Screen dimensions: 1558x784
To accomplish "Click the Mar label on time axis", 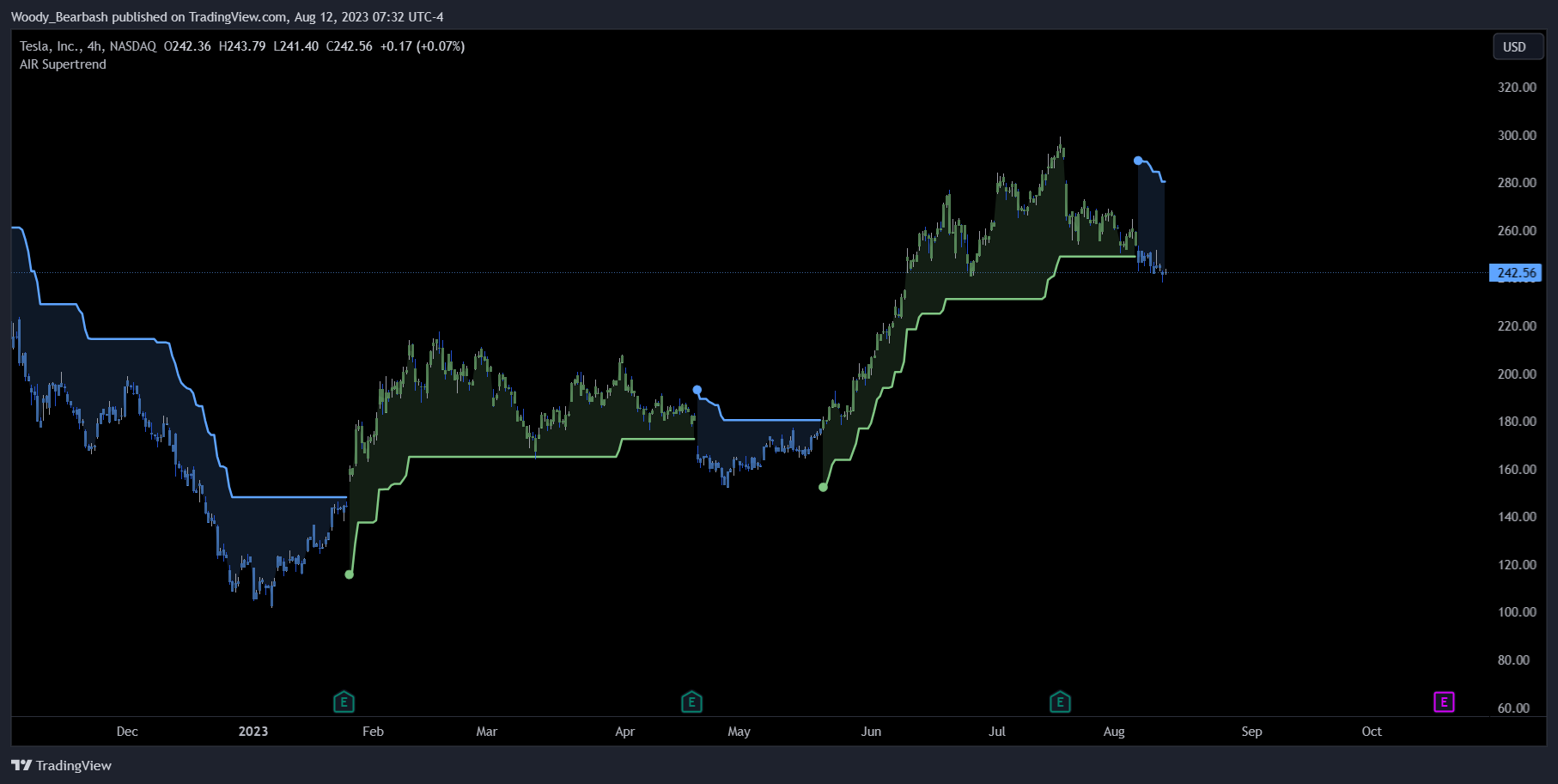I will click(487, 732).
